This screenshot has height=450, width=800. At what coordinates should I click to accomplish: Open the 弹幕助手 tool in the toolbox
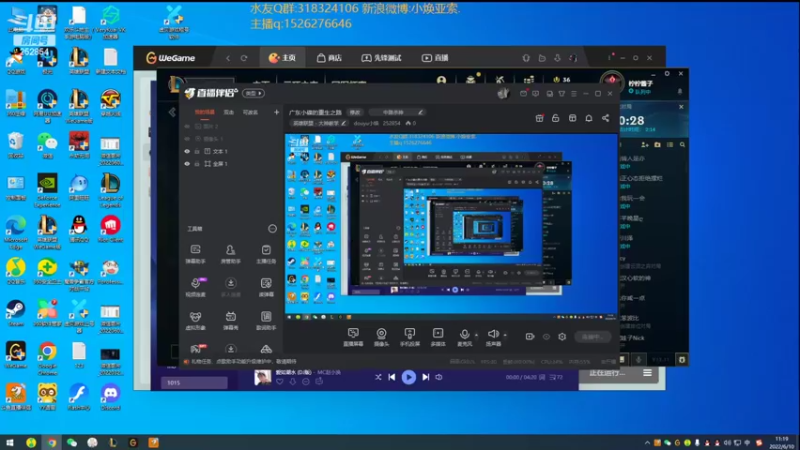[x=195, y=254]
